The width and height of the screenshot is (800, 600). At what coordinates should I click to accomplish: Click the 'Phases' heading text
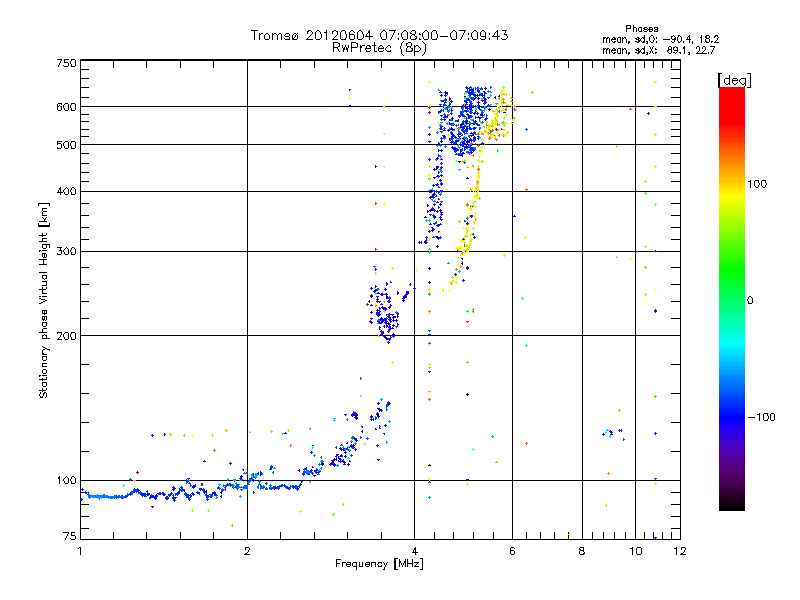642,29
